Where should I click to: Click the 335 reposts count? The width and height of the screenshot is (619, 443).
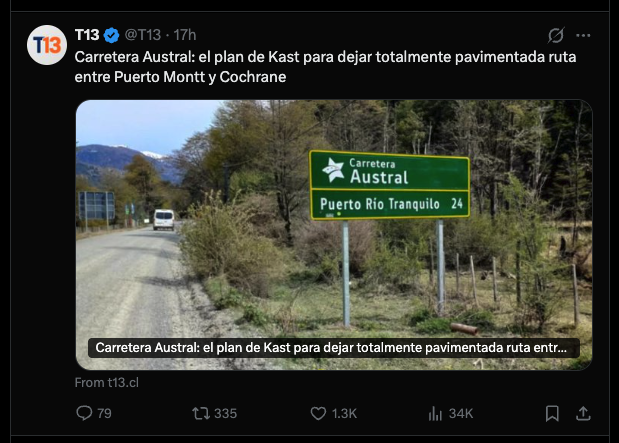pyautogui.click(x=225, y=413)
